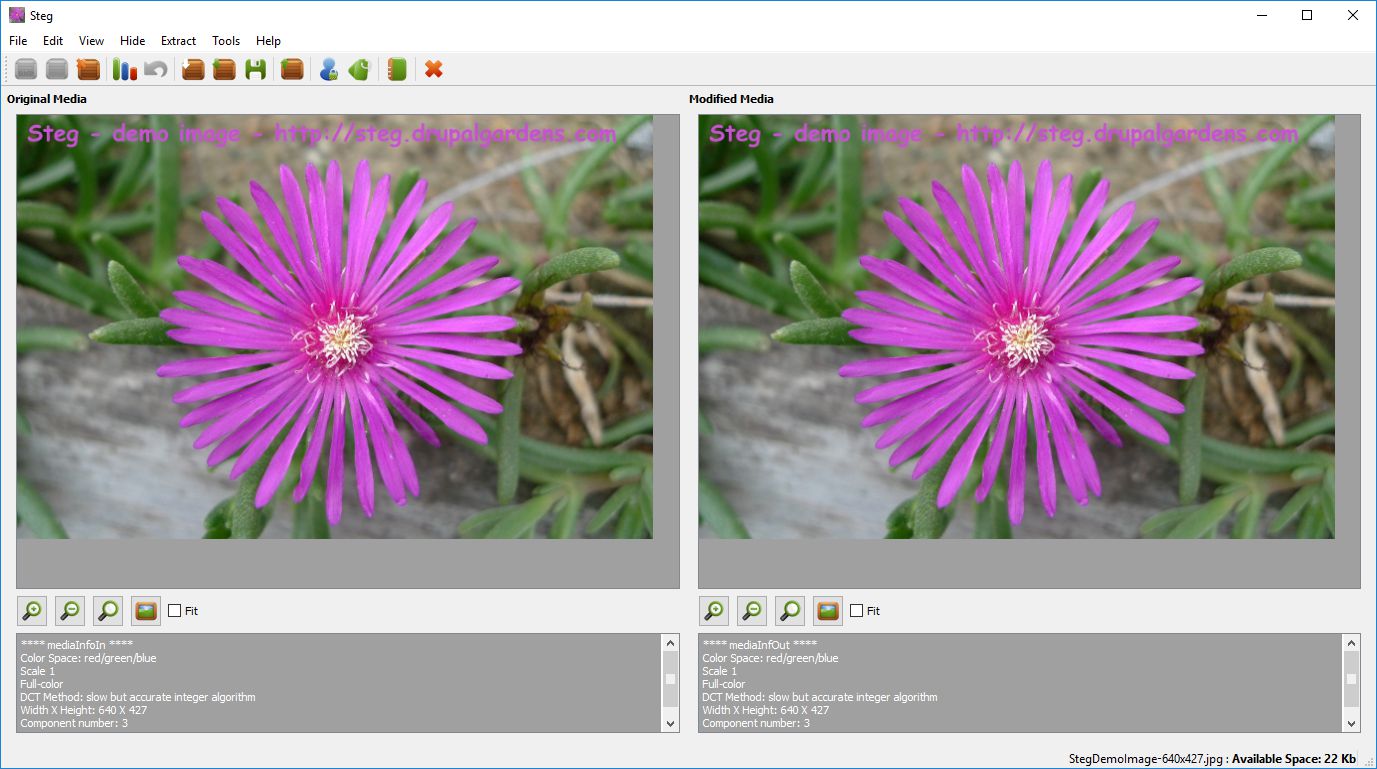Screen dimensions: 1377x769
Task: Minimize the Steg window
Action: (1261, 15)
